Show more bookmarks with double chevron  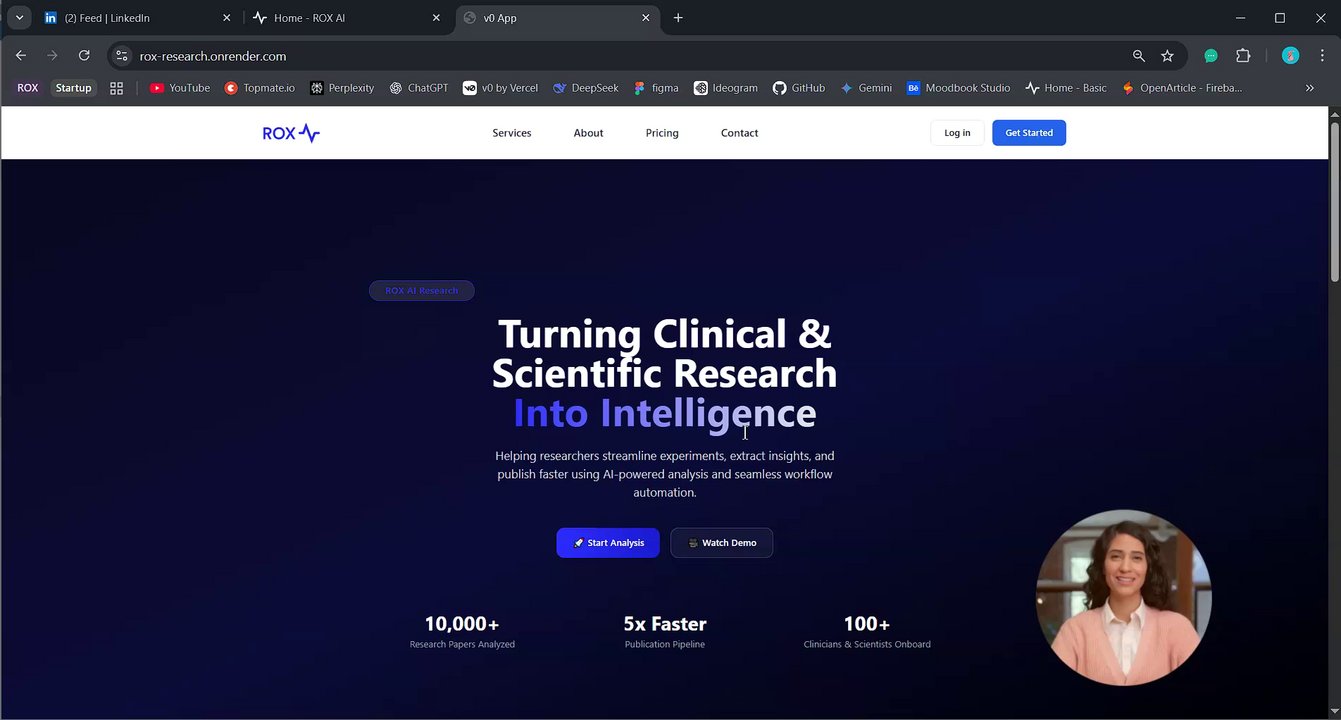click(x=1310, y=88)
